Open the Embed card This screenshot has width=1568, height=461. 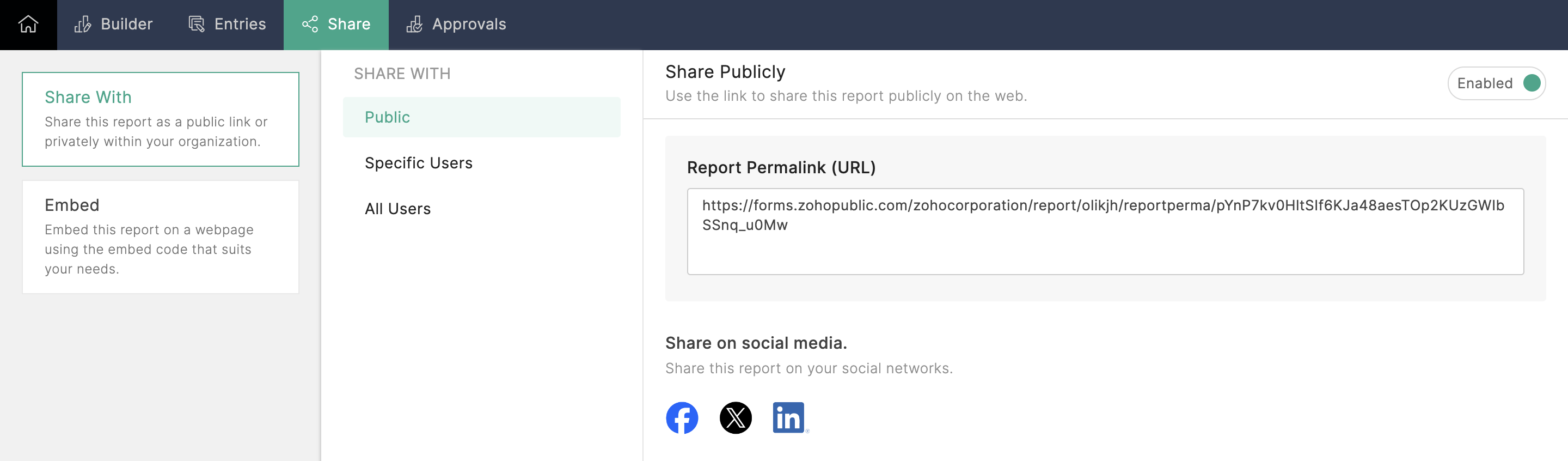[160, 236]
